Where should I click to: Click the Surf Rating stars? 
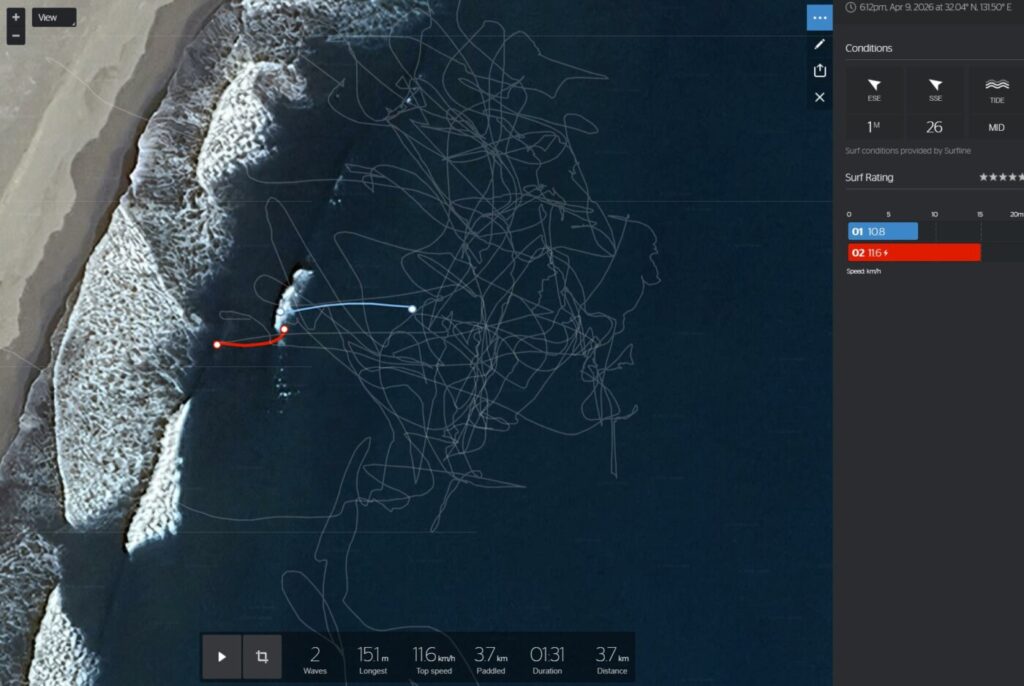click(x=1000, y=177)
